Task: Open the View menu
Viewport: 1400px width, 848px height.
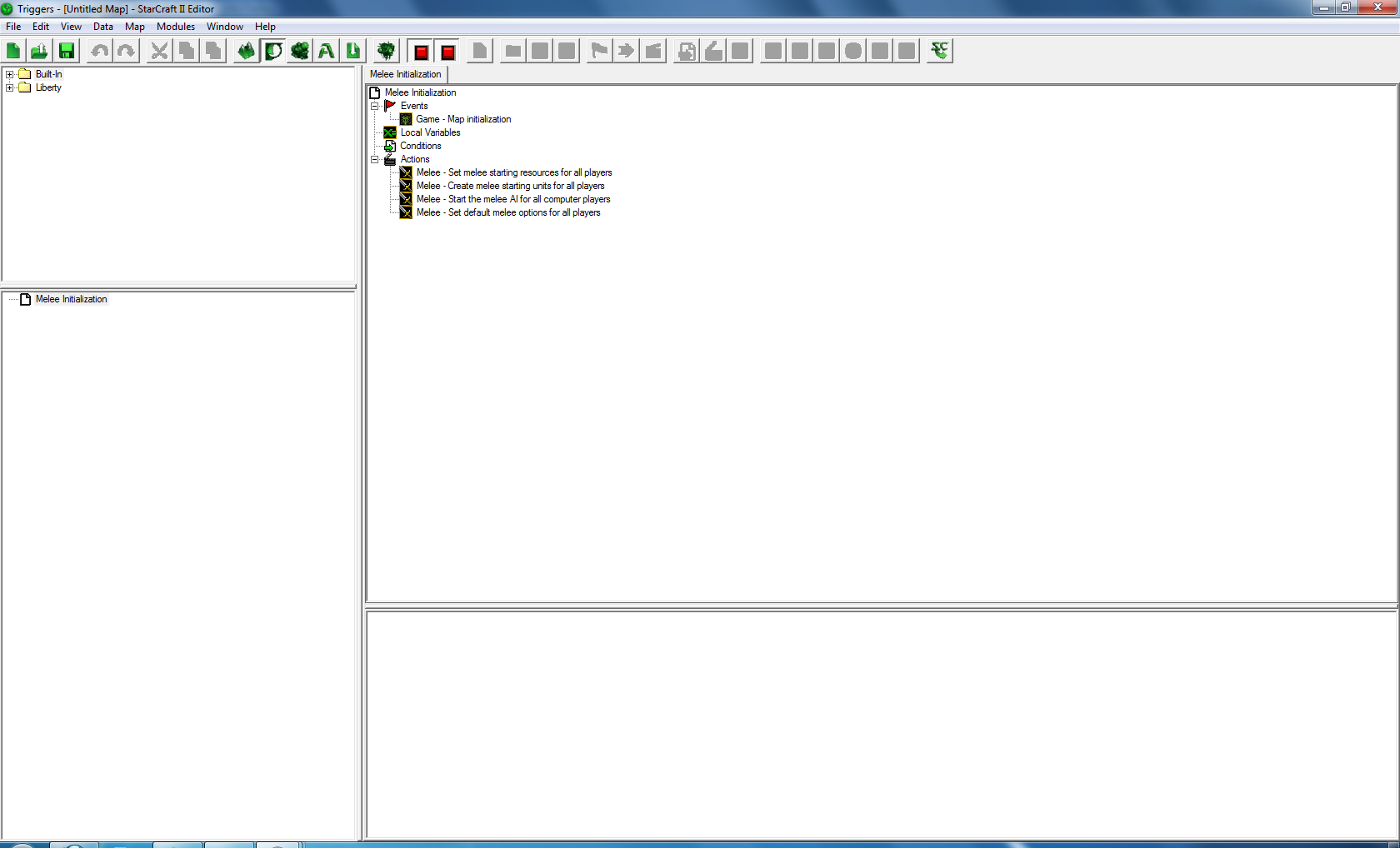Action: tap(71, 27)
